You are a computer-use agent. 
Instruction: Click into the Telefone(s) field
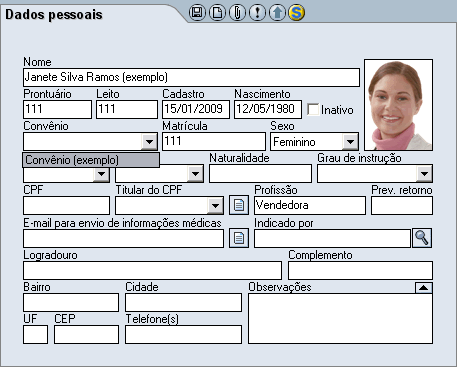point(183,334)
